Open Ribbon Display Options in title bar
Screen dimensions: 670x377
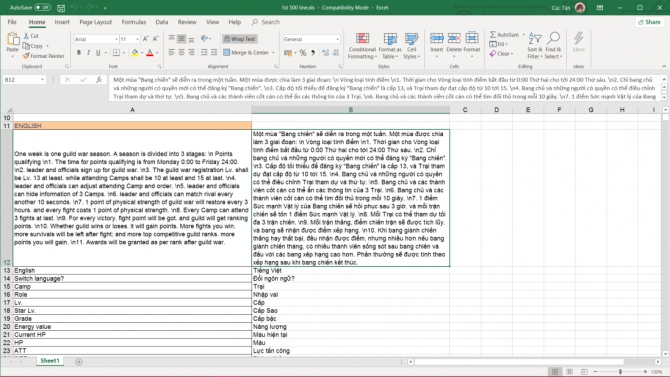[600, 8]
